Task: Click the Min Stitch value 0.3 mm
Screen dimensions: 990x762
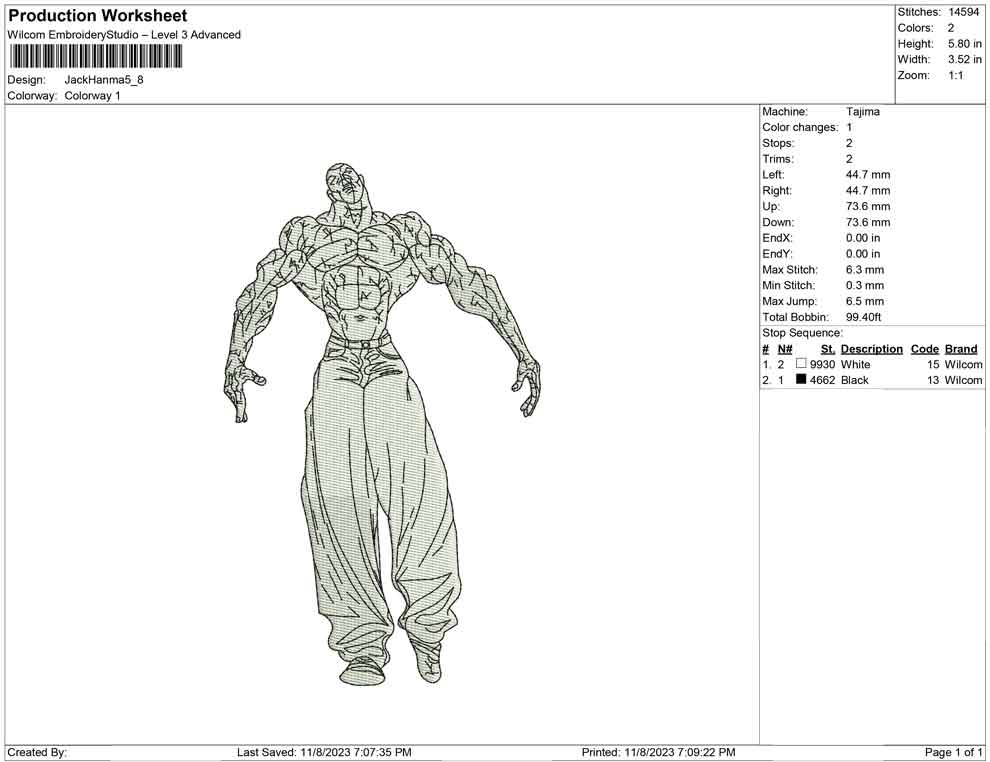Action: click(x=865, y=285)
